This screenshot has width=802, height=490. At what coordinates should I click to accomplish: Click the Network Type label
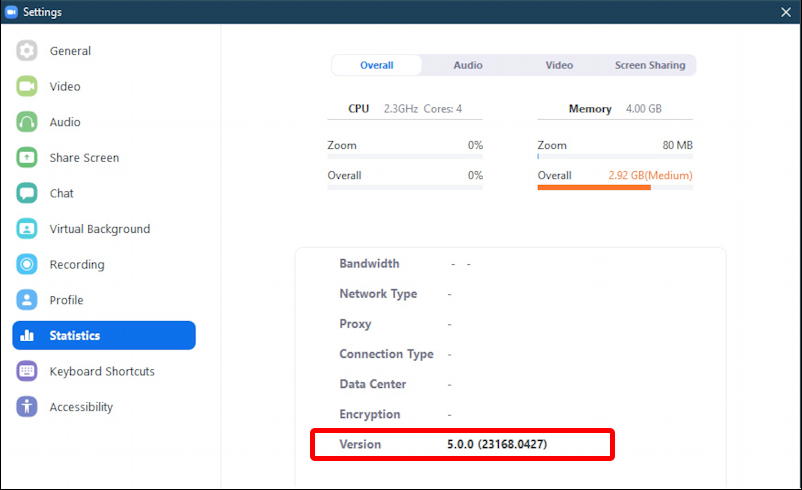[x=378, y=294]
